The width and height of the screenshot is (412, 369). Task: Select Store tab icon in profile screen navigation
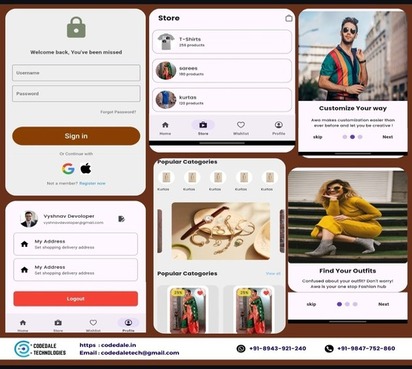coord(58,322)
